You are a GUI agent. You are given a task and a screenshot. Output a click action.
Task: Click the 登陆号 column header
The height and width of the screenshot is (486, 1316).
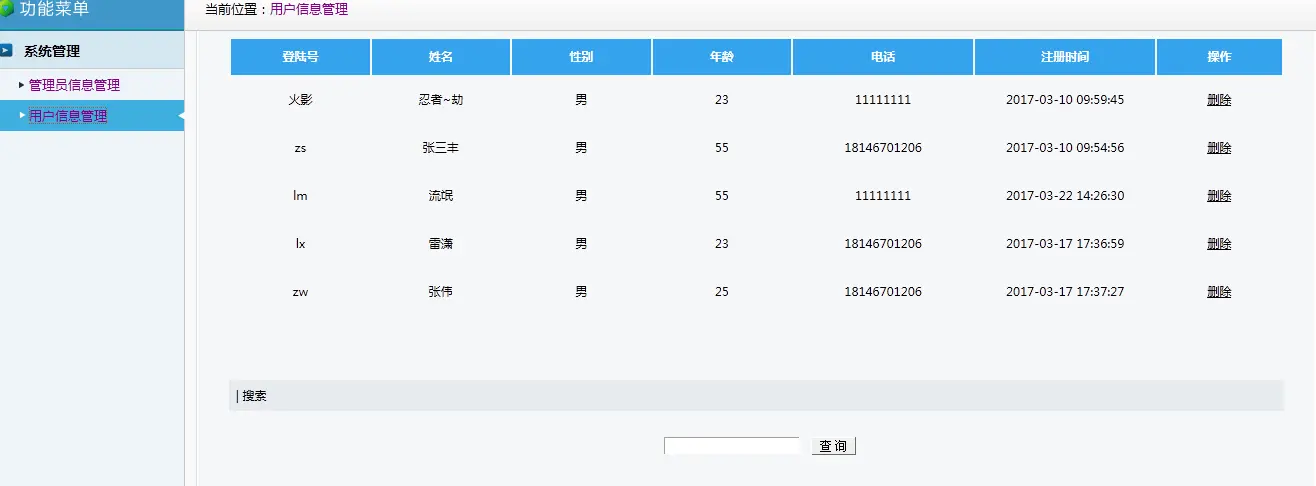pyautogui.click(x=300, y=57)
